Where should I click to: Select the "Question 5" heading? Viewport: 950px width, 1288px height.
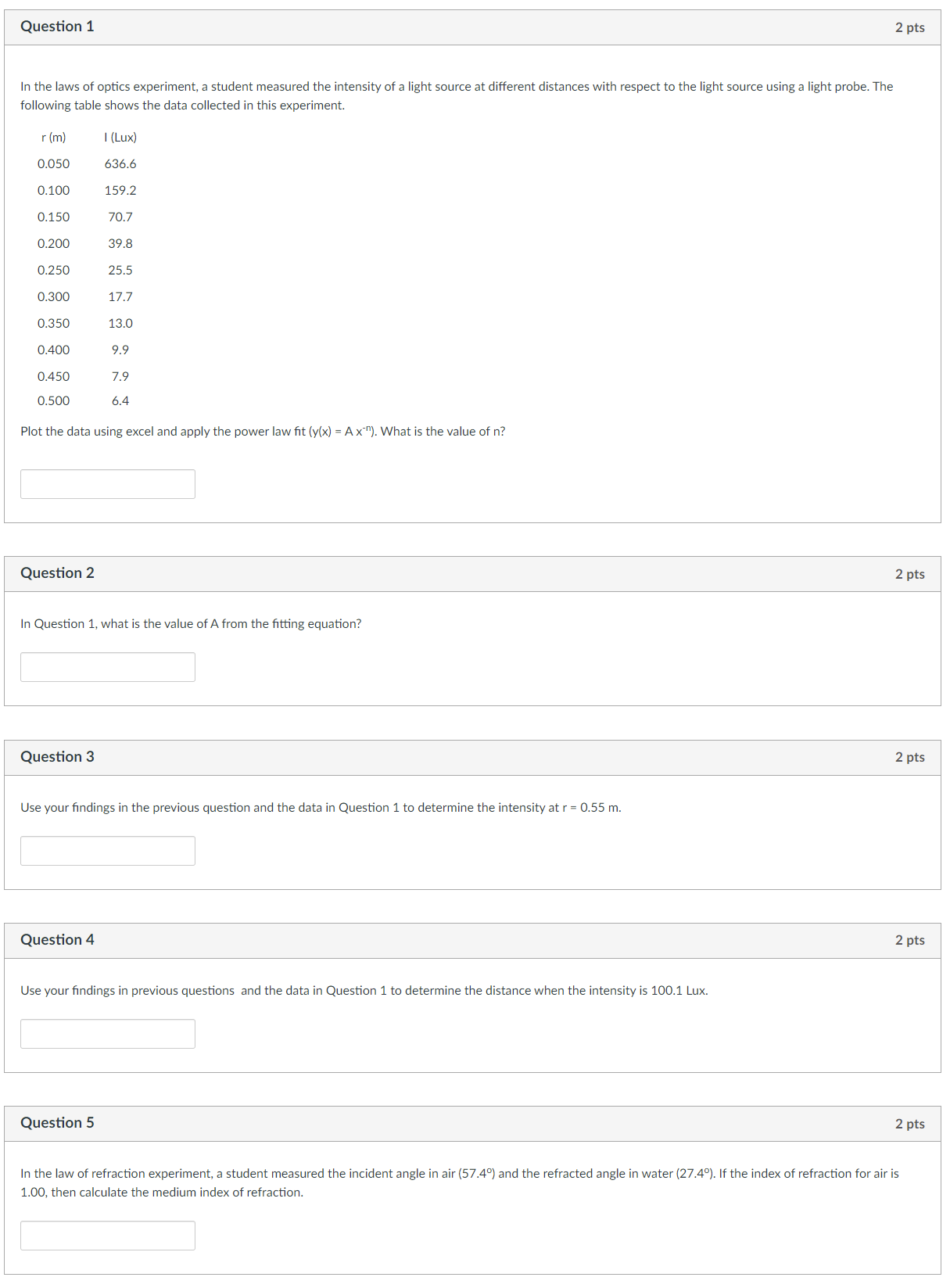pyautogui.click(x=57, y=1123)
